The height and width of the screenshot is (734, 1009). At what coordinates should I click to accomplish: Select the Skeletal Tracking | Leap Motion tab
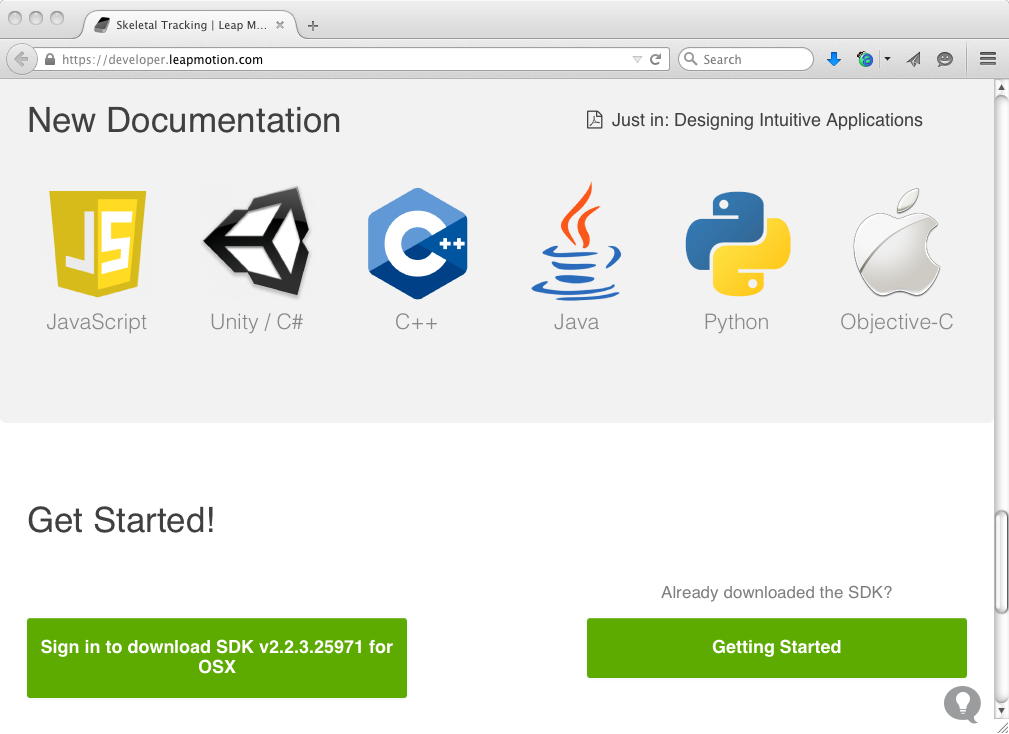click(190, 25)
